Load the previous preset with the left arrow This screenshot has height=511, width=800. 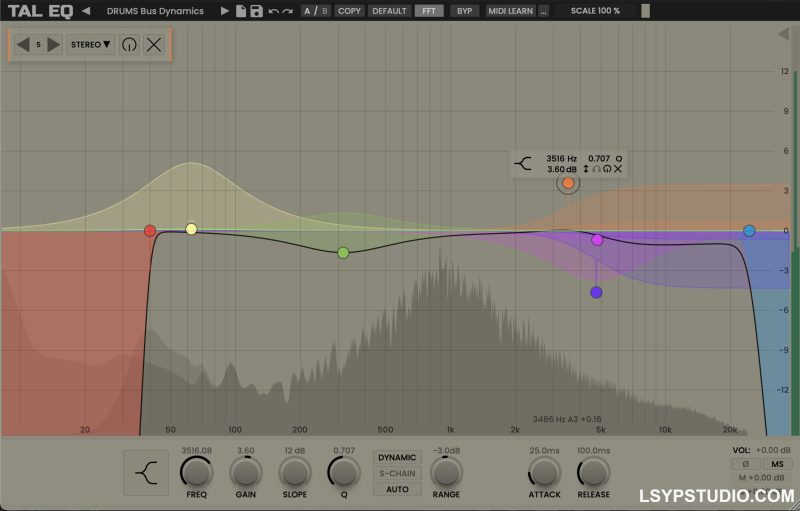pos(86,11)
